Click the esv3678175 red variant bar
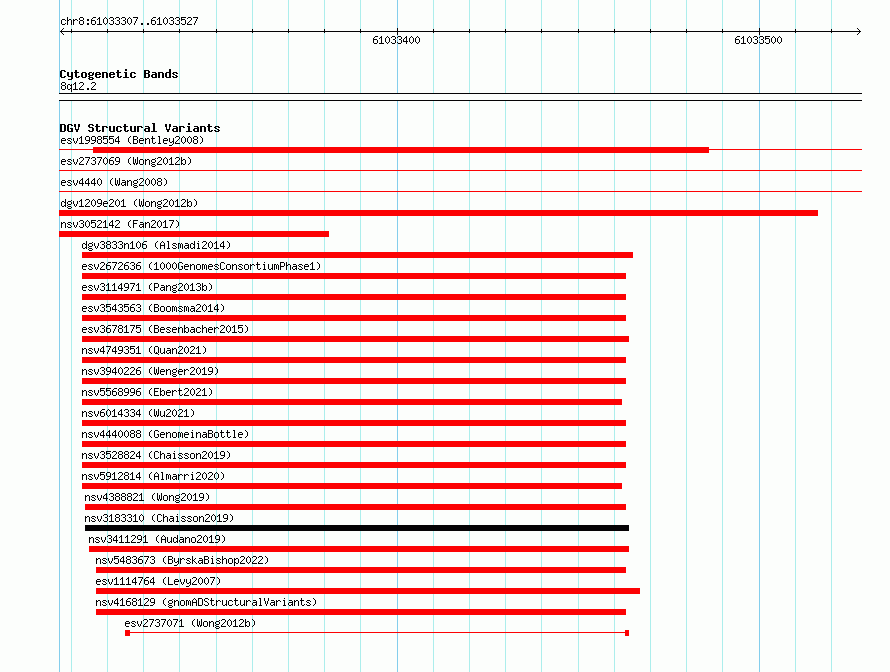The image size is (890, 672). [355, 339]
